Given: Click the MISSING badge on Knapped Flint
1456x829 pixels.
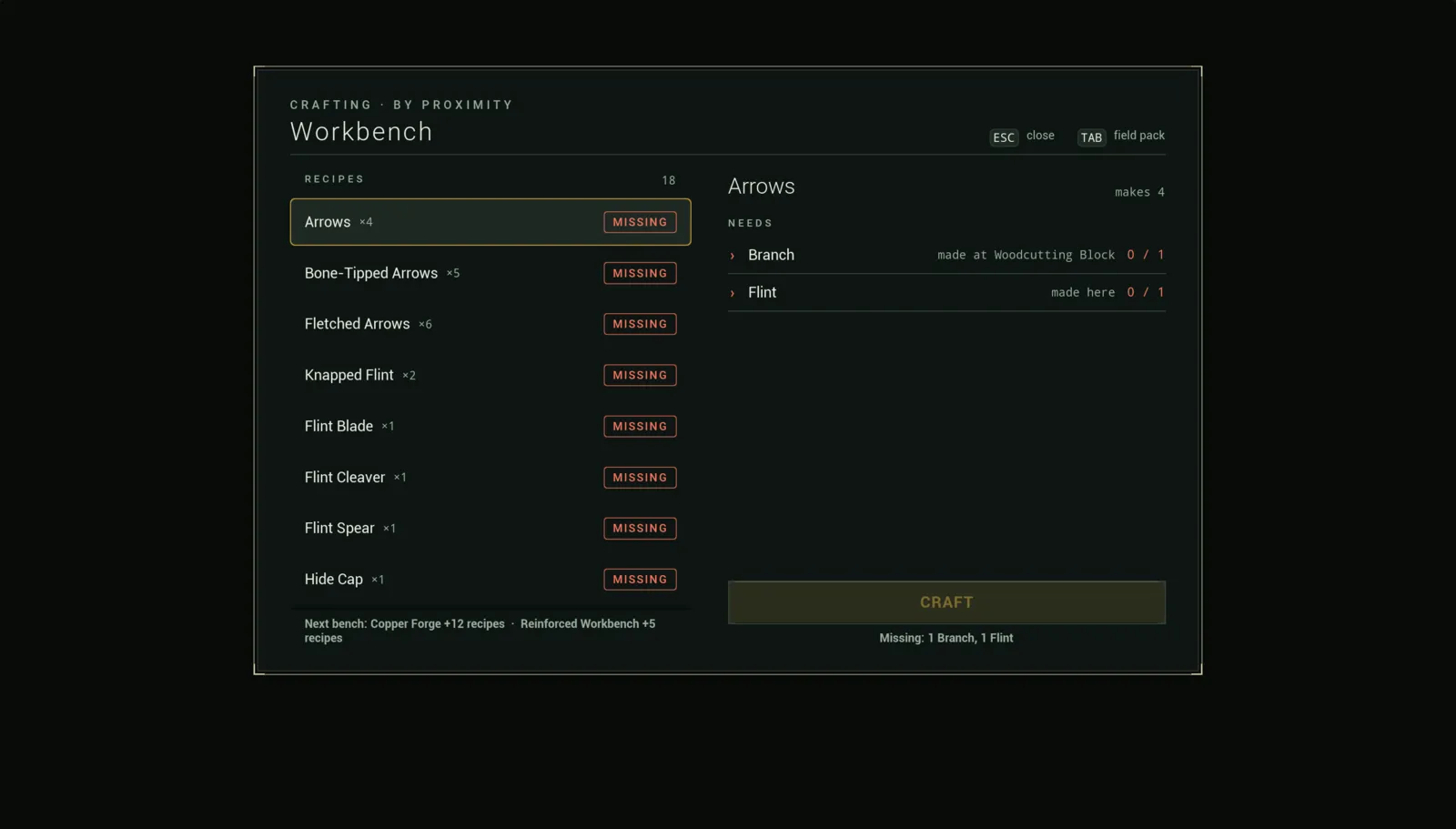Looking at the screenshot, I should click(640, 375).
